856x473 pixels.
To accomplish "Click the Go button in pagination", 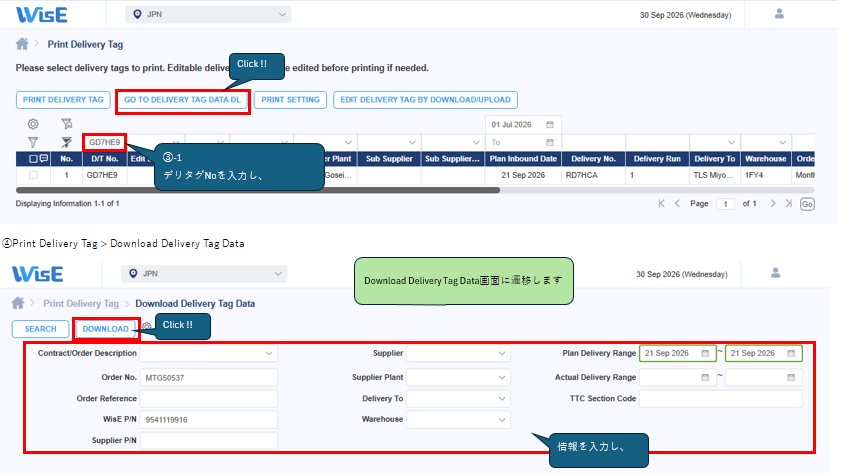I will 807,204.
